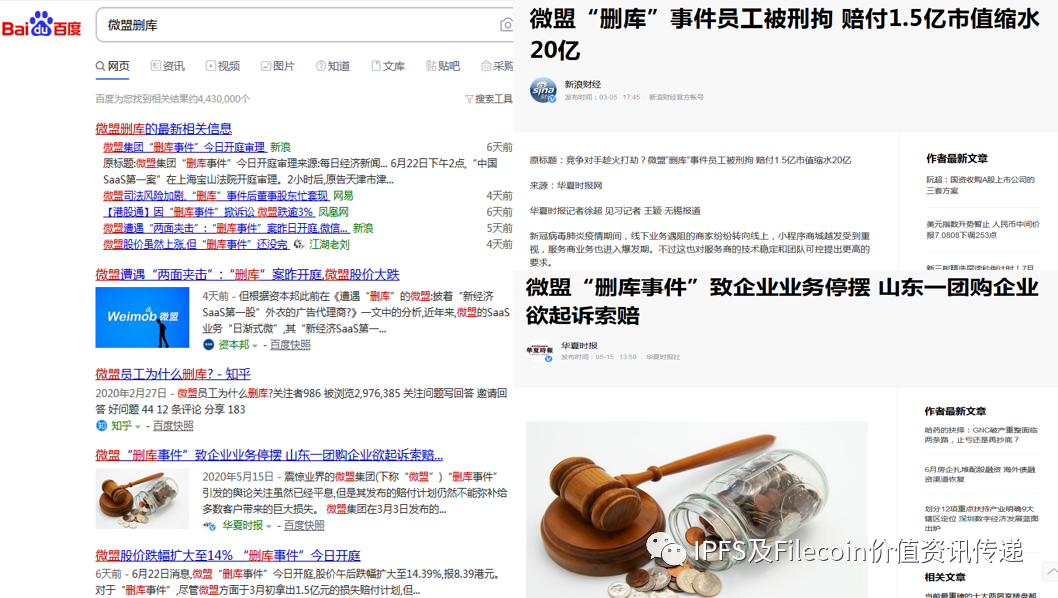
Task: Open article 划分12项重点扶持产业
Action: pyautogui.click(x=981, y=518)
